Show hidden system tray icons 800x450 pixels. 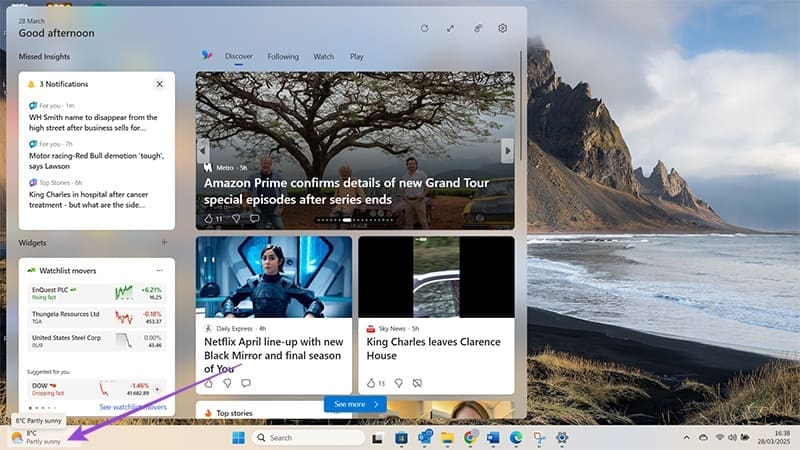tap(686, 437)
